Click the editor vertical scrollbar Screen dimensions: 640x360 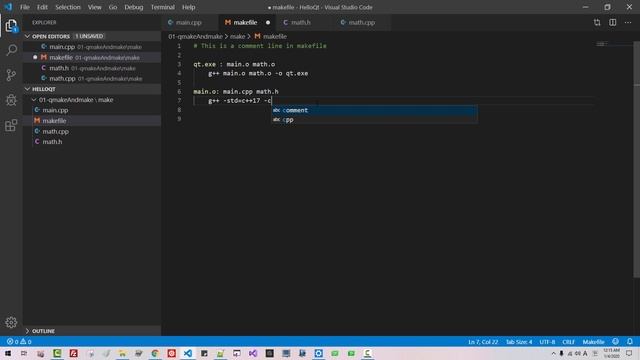[x=636, y=159]
